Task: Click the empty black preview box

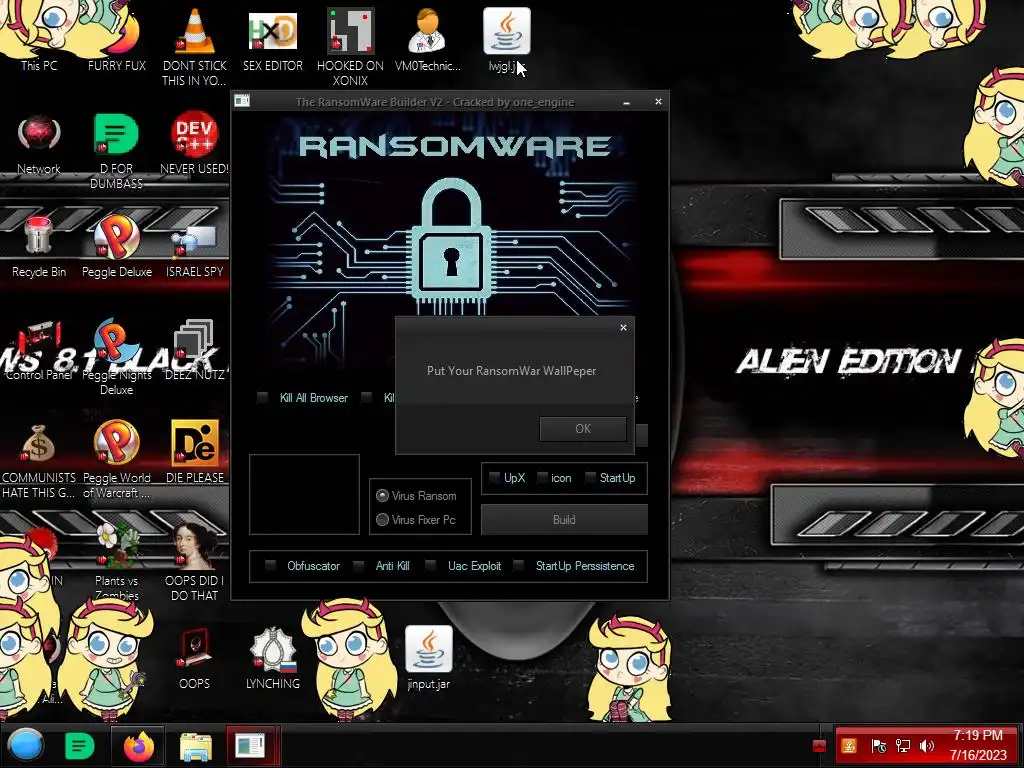Action: pyautogui.click(x=304, y=494)
